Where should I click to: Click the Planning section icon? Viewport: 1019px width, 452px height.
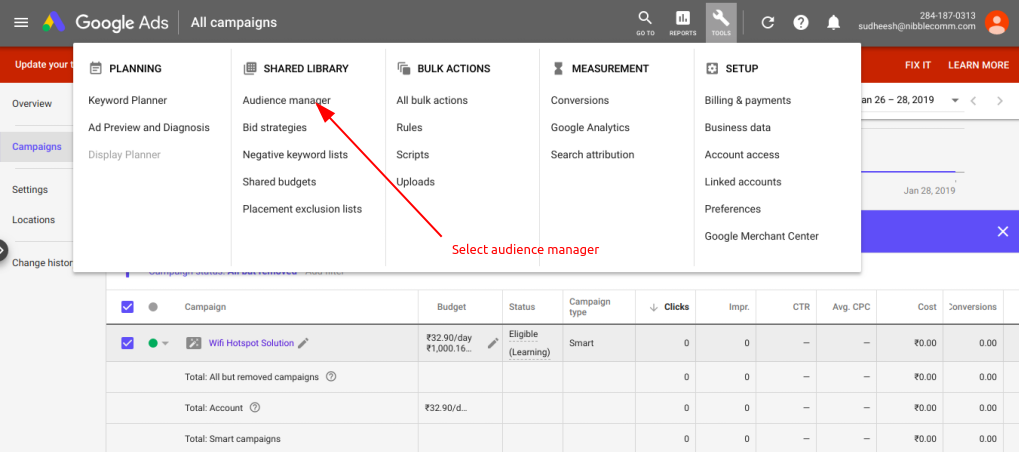[x=96, y=68]
